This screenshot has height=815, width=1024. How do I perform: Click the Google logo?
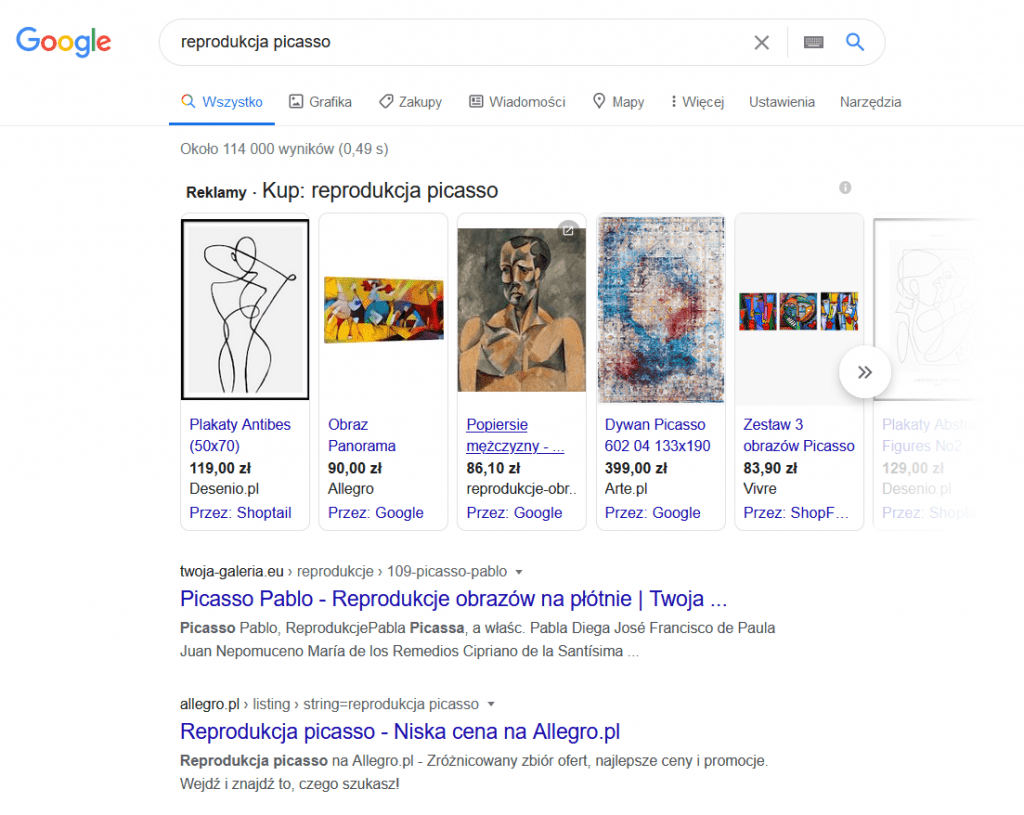63,42
